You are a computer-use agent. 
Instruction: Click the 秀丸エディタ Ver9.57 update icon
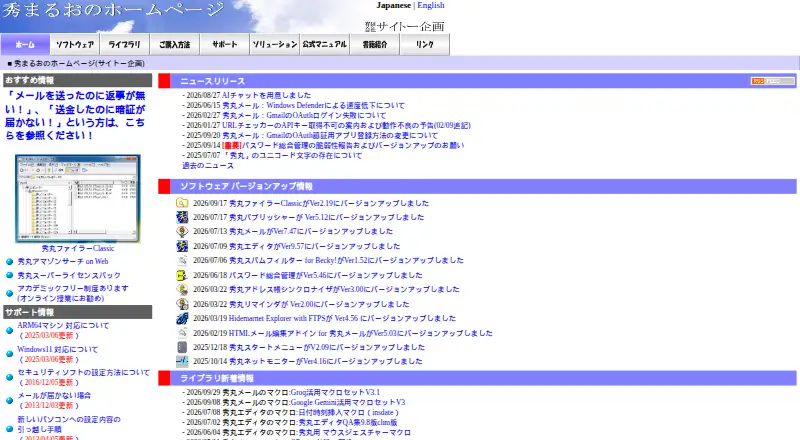pos(182,246)
